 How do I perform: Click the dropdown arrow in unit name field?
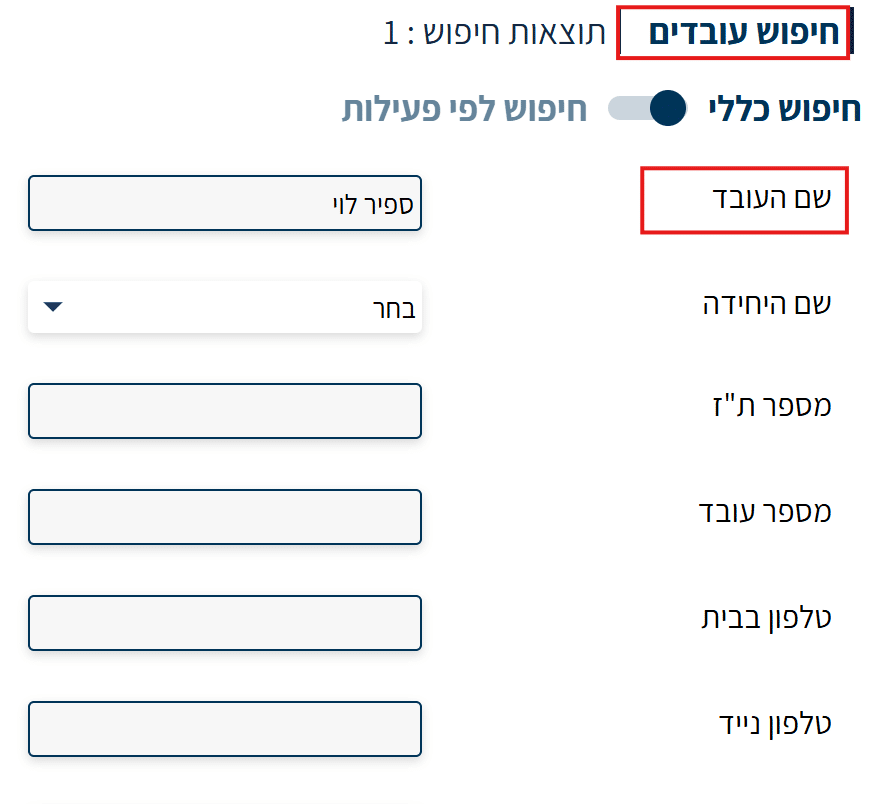point(54,307)
